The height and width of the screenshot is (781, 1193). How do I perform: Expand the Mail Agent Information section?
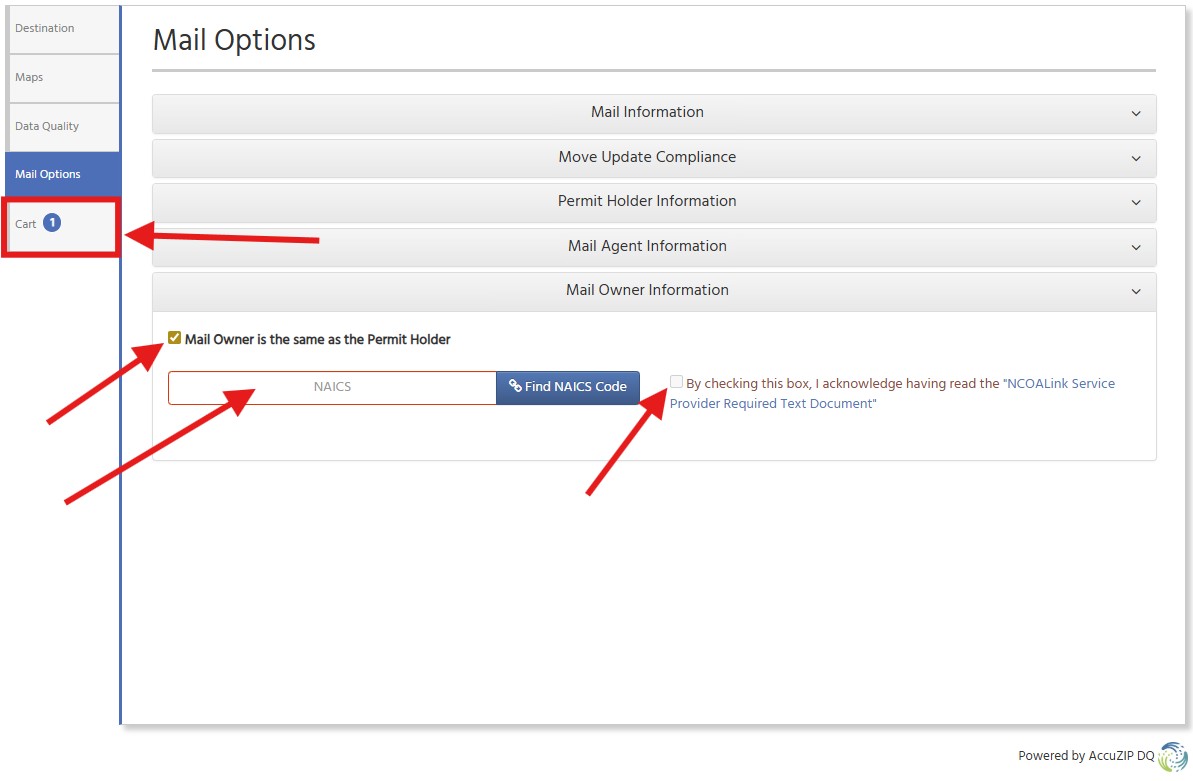coord(647,246)
